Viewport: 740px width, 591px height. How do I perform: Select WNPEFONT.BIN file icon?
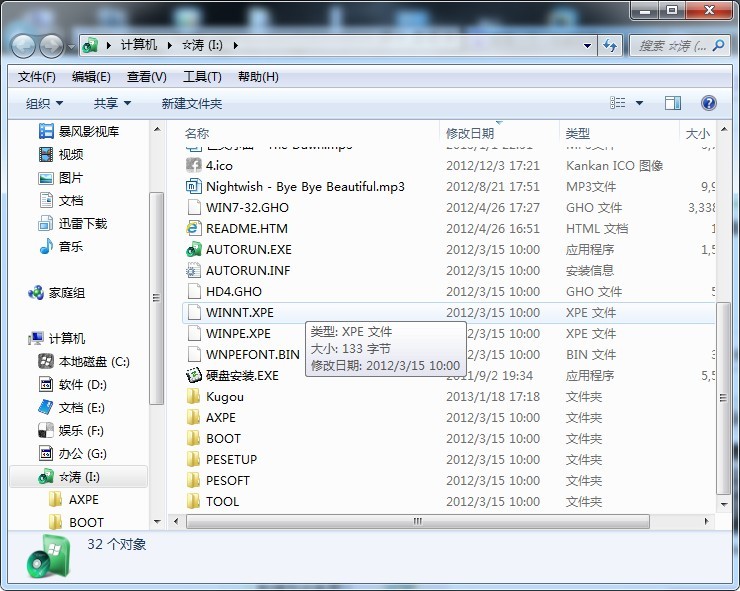pos(193,355)
